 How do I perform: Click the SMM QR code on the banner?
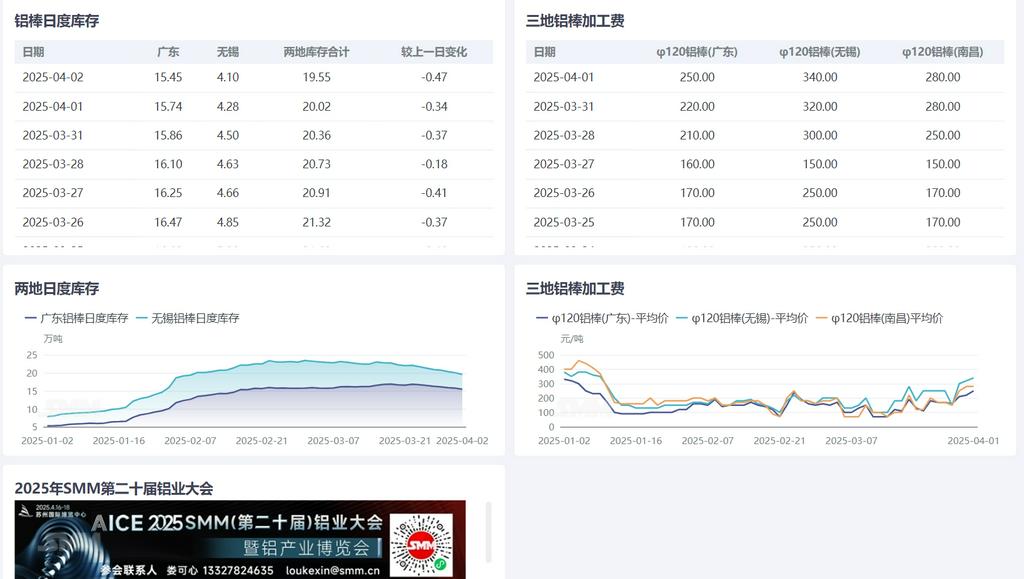(427, 544)
